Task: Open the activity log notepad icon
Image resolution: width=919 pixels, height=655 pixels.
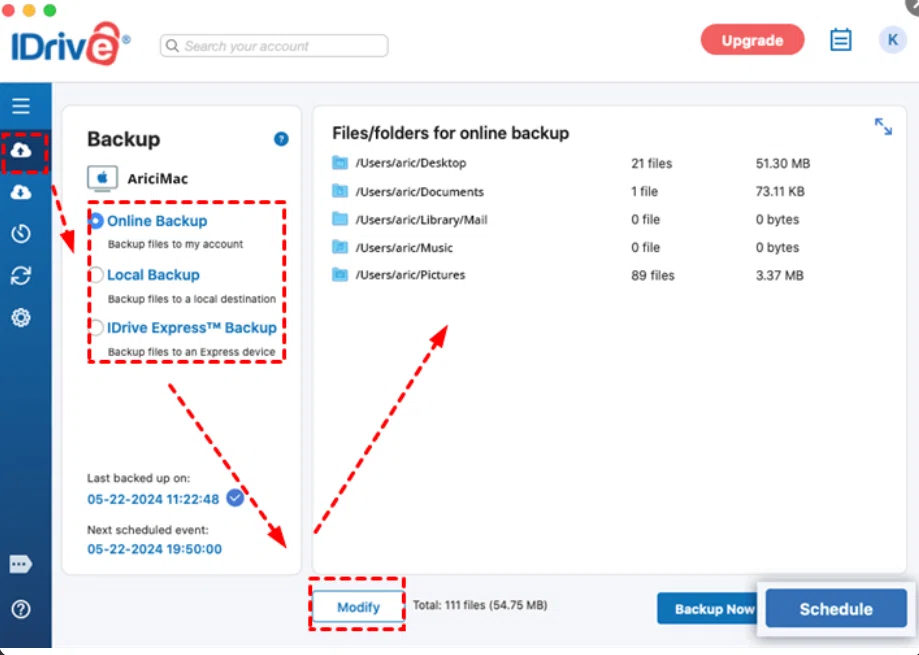Action: point(840,40)
